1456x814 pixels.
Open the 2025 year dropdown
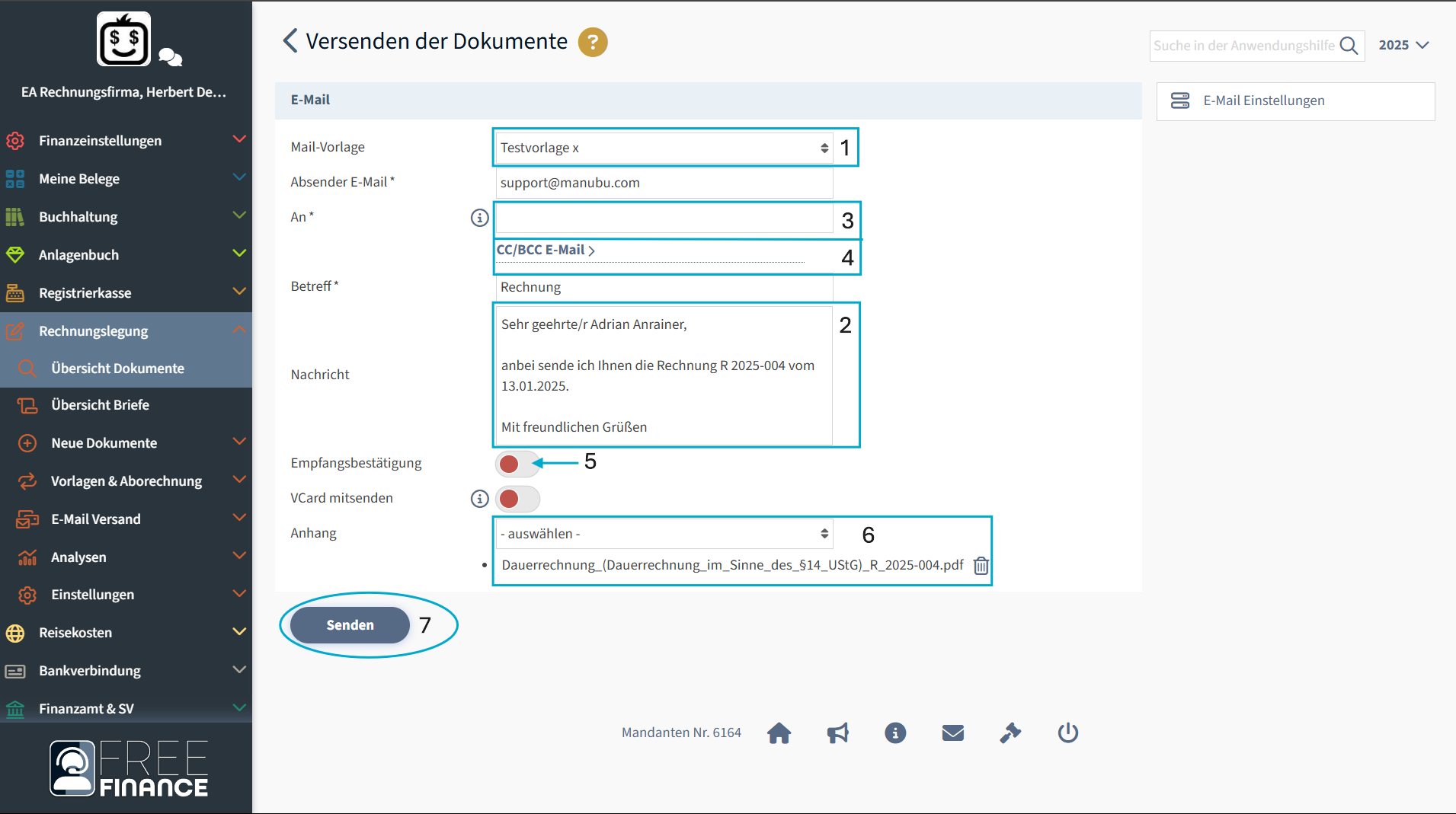click(x=1404, y=45)
